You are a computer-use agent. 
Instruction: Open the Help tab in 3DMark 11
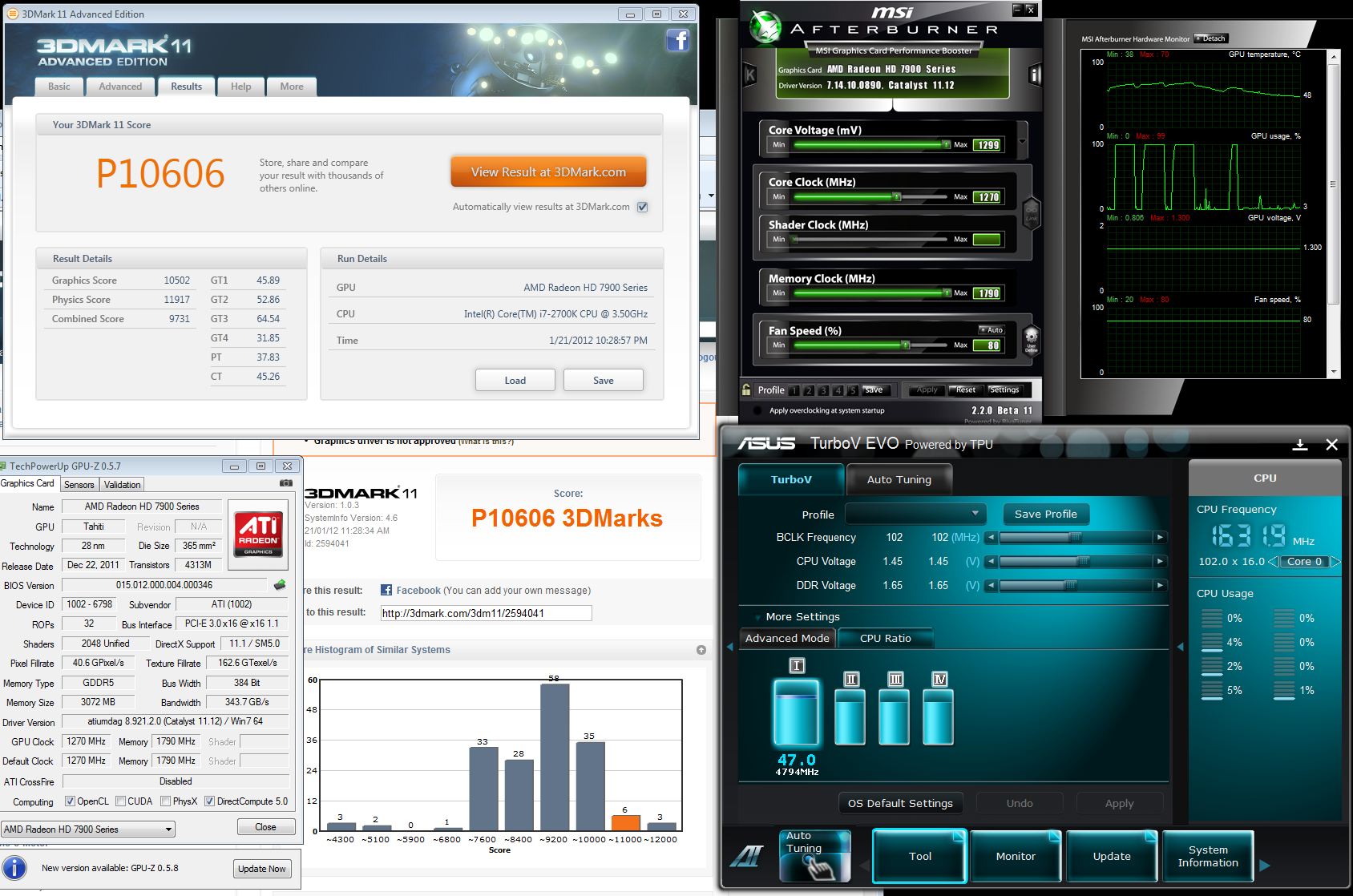tap(241, 87)
